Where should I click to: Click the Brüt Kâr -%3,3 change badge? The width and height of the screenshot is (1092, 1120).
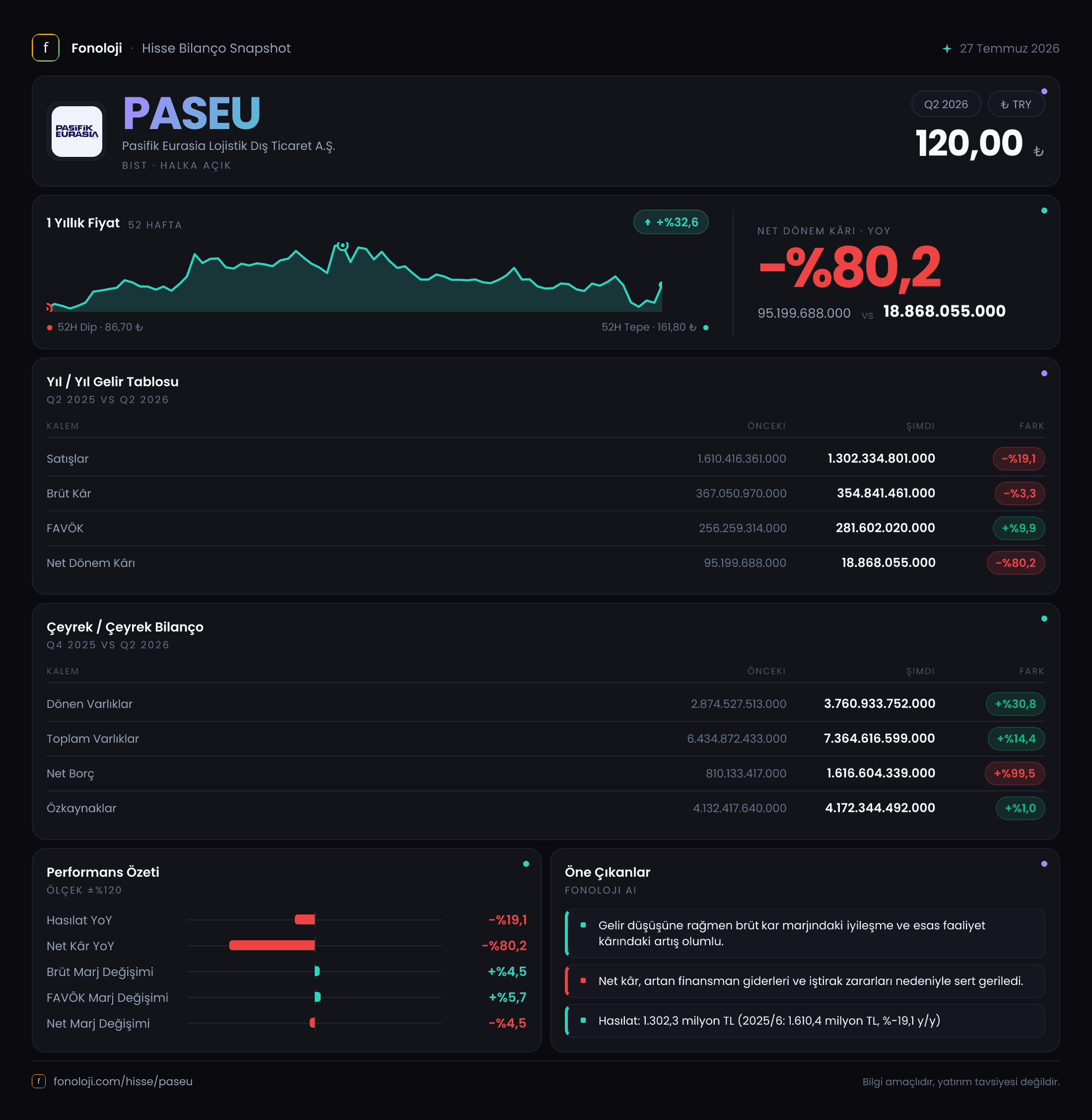tap(1019, 493)
